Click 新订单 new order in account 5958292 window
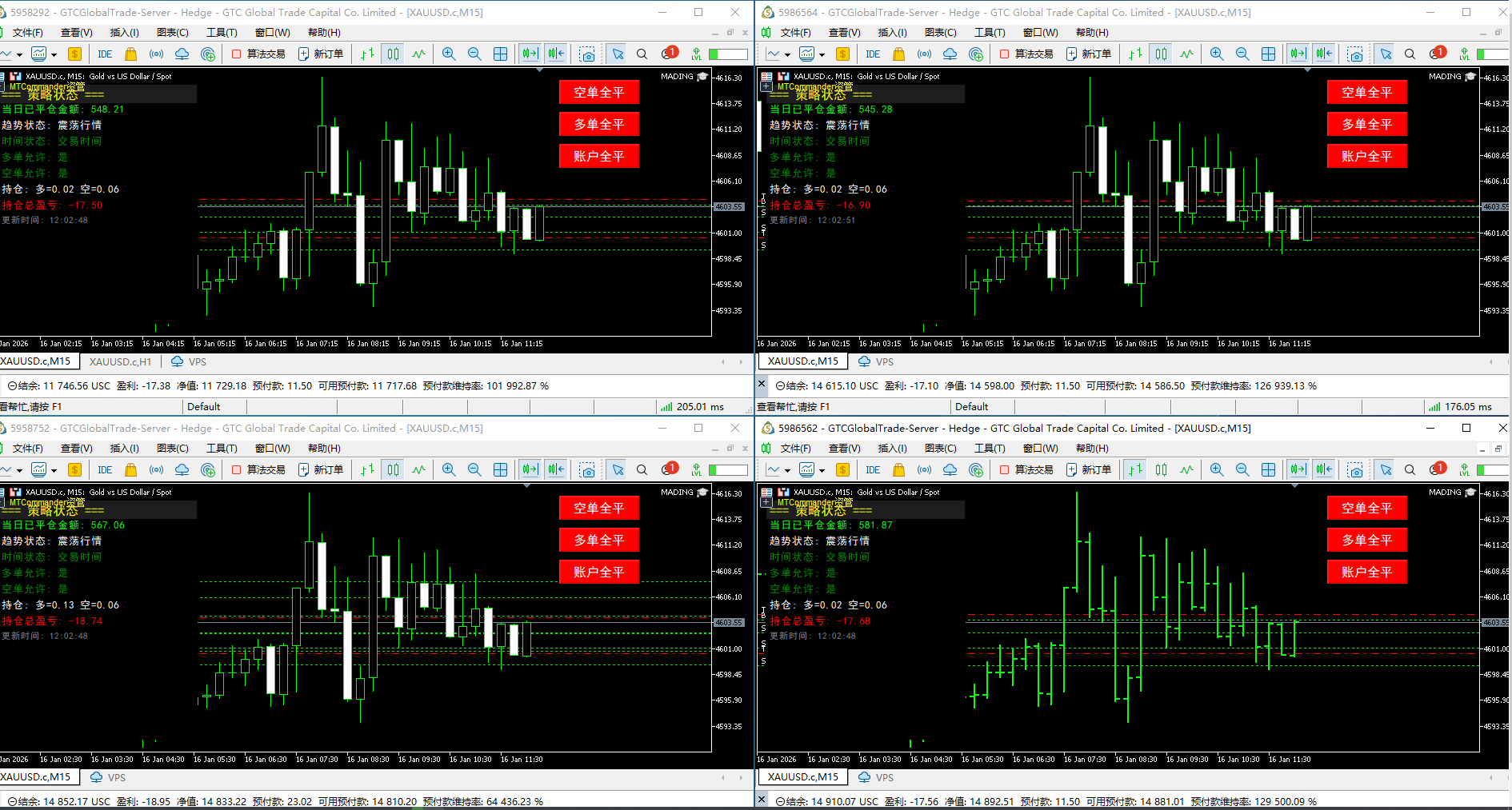 pyautogui.click(x=321, y=54)
